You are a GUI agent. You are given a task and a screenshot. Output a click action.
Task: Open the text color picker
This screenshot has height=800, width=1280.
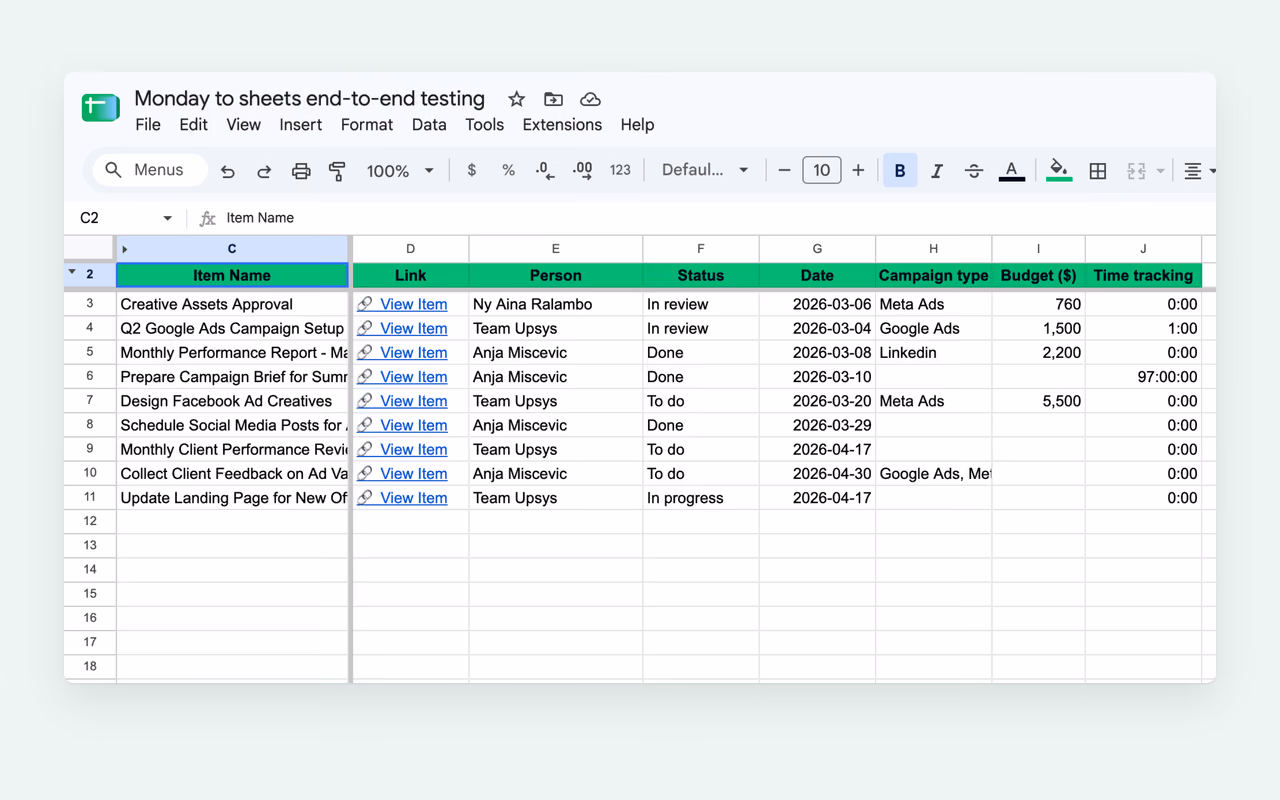click(1011, 171)
